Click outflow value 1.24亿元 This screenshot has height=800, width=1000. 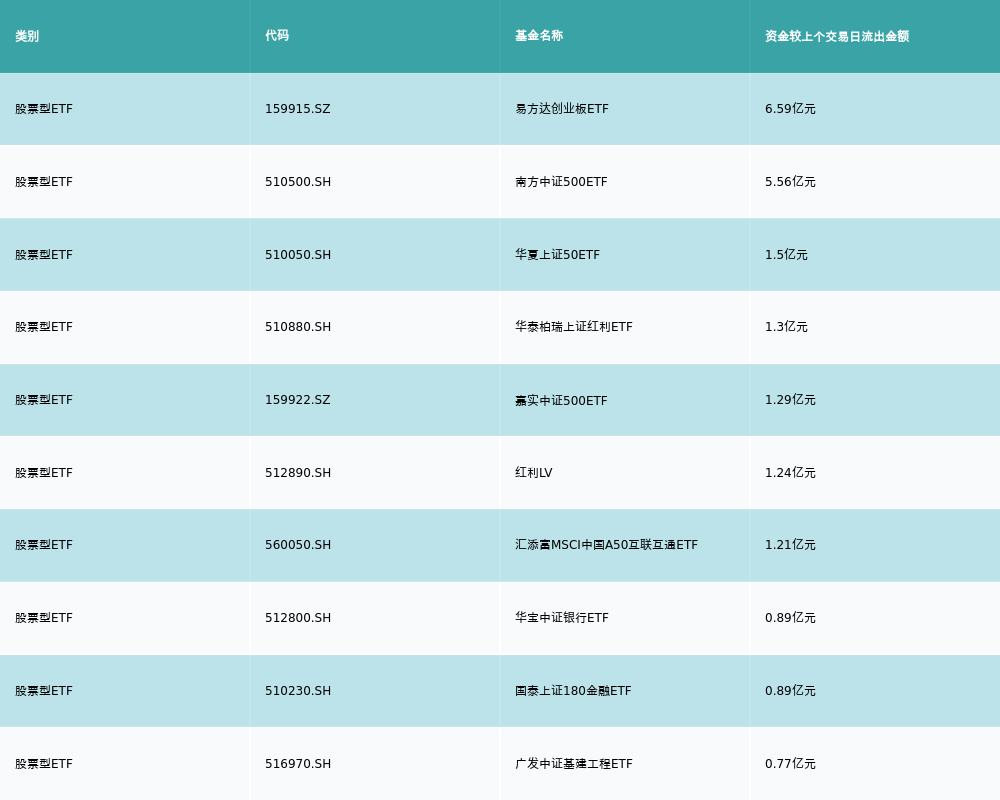pos(790,473)
